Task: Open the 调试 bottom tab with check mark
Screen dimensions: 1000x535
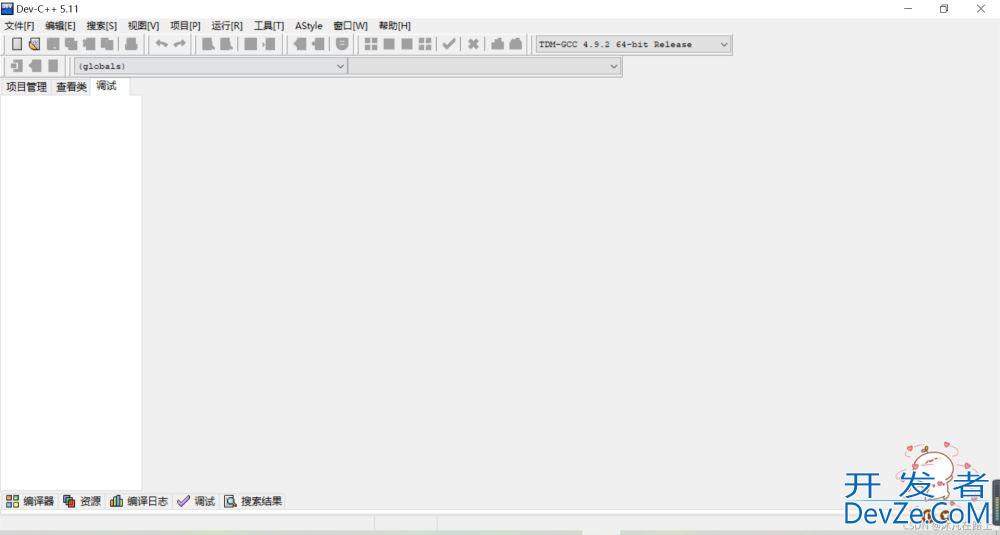Action: (196, 501)
